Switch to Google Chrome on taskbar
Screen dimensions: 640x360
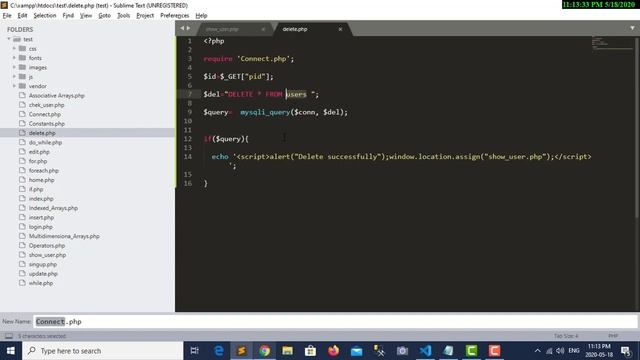264,351
